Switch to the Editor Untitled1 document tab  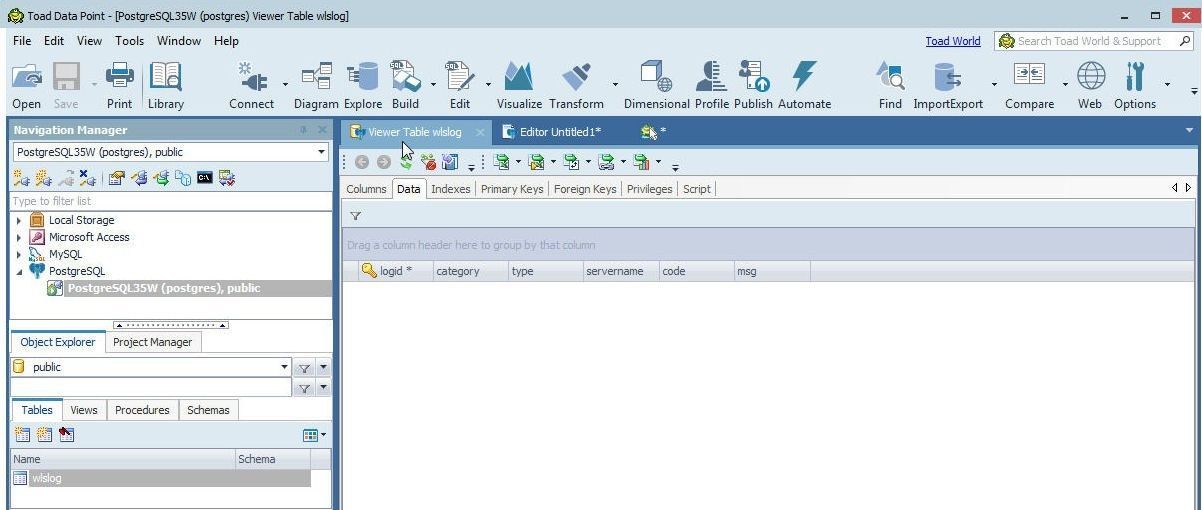coord(552,132)
